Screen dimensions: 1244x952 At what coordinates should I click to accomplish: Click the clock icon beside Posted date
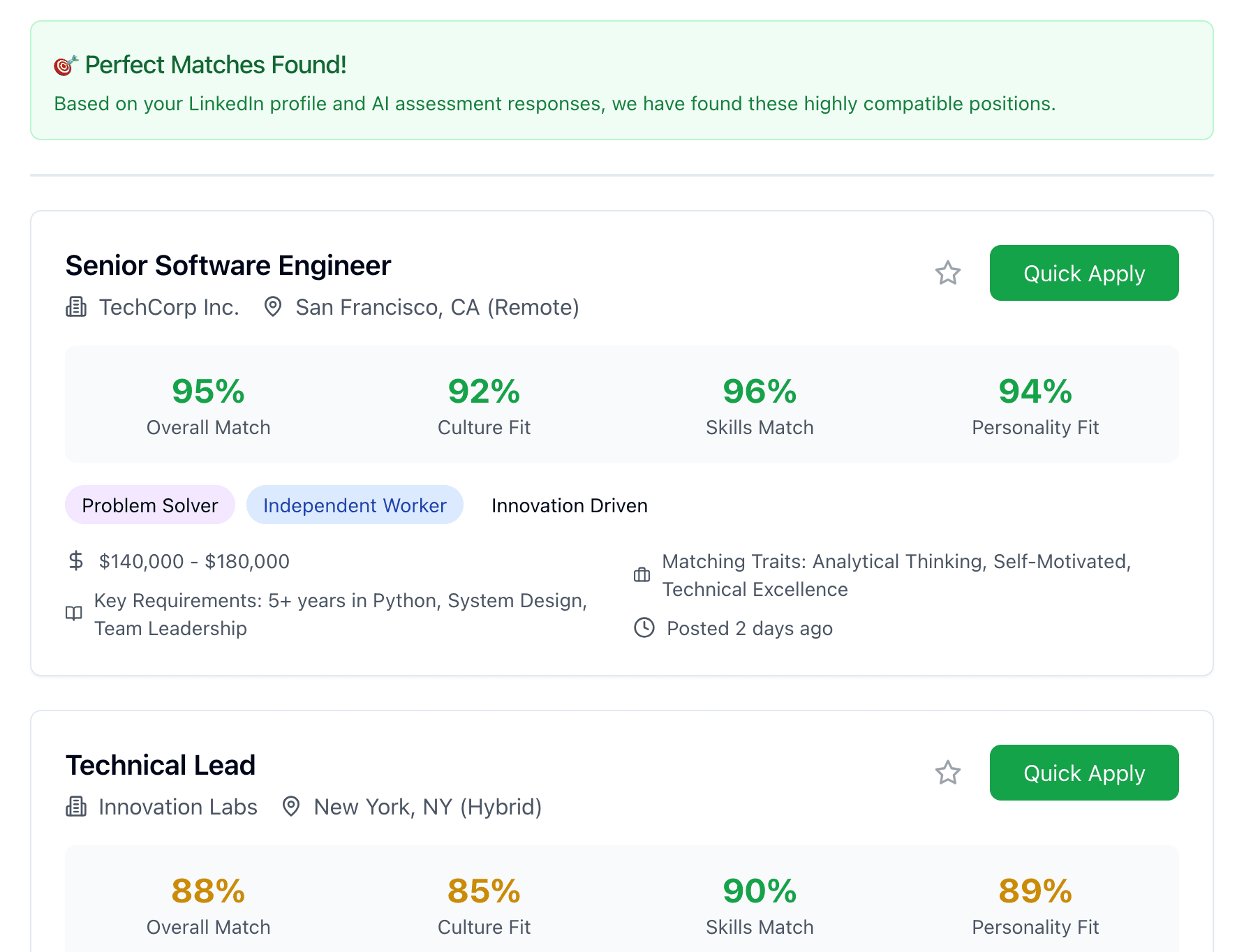tap(644, 628)
